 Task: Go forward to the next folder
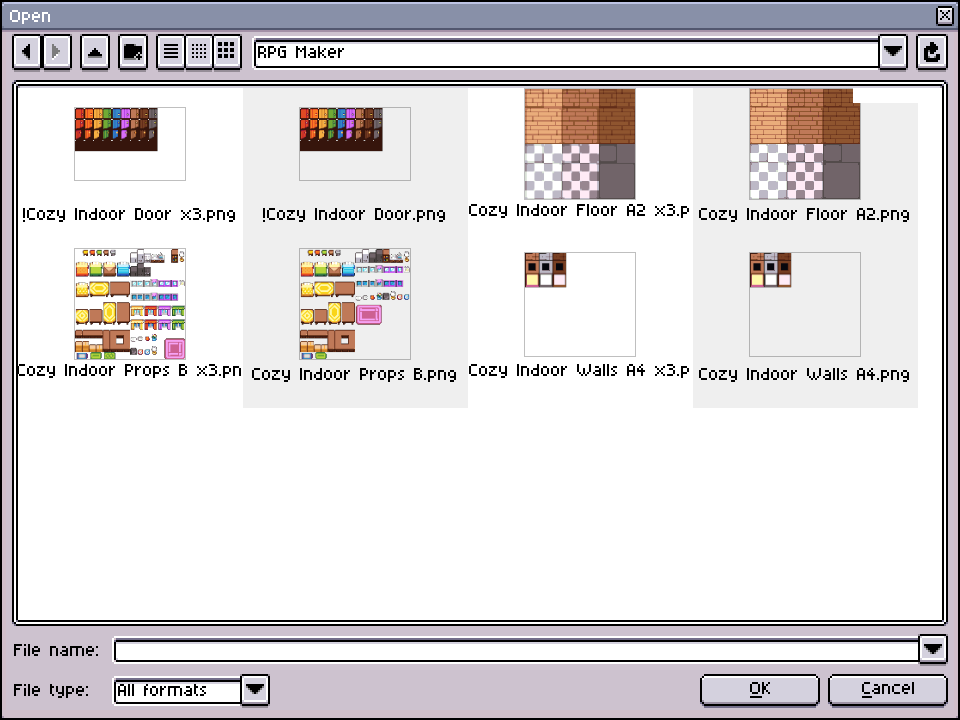[x=56, y=52]
